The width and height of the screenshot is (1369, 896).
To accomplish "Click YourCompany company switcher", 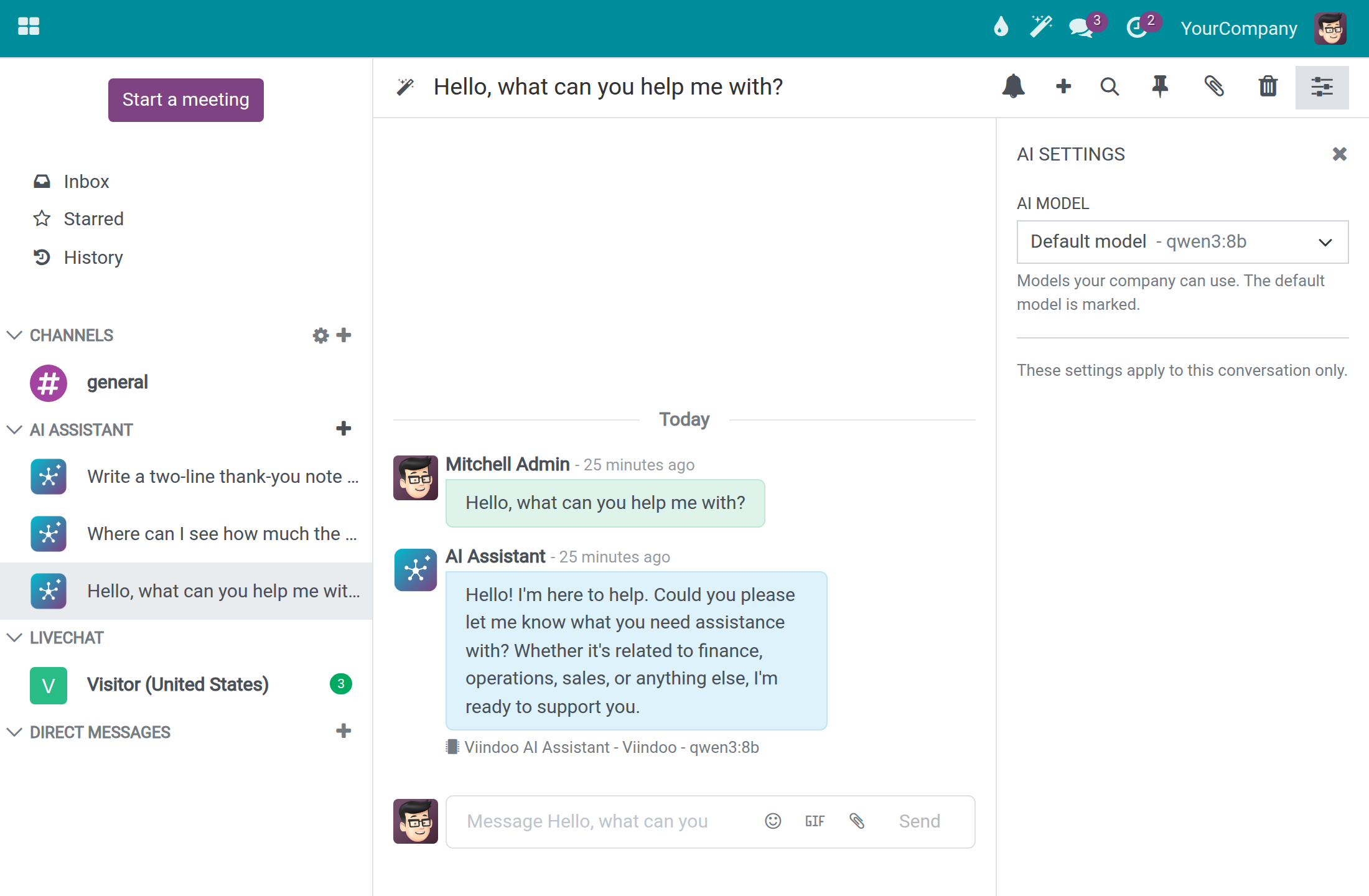I will coord(1239,29).
